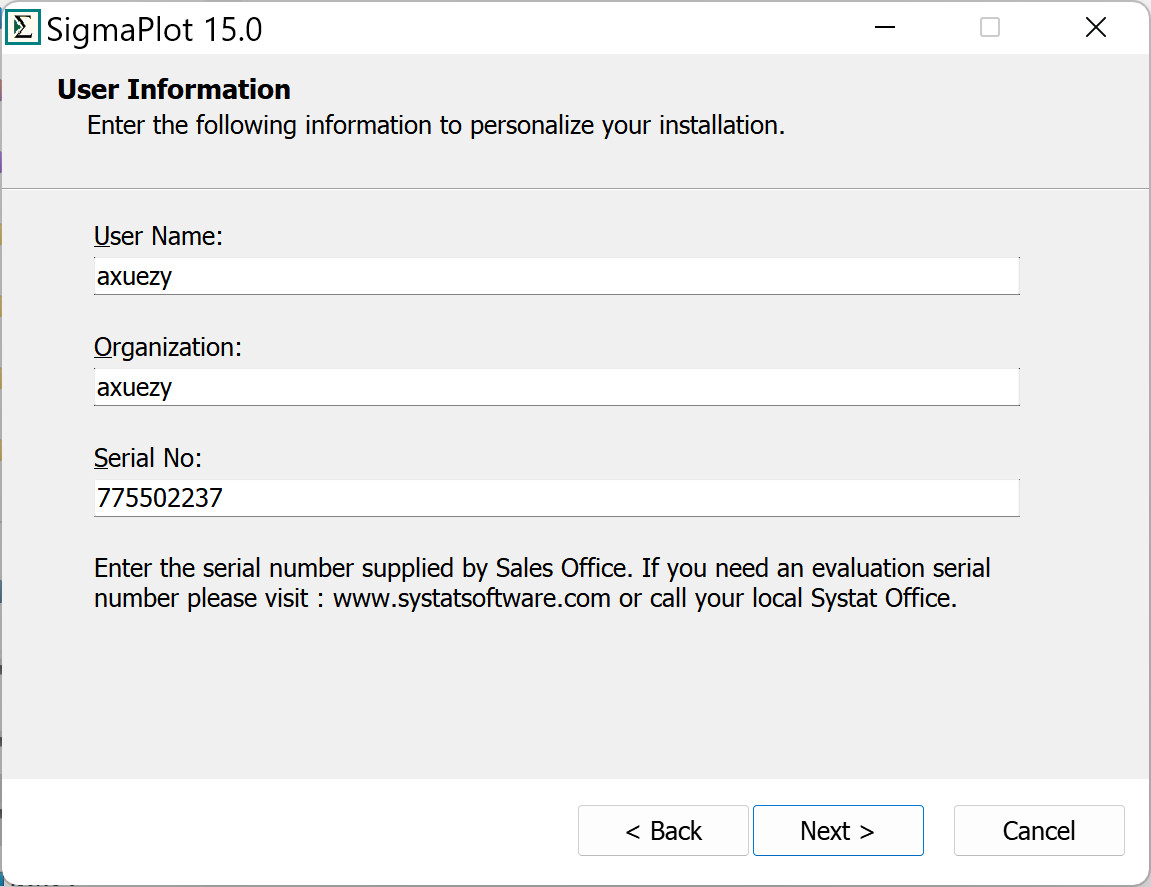Cancel the SigmaPlot setup
1151x887 pixels.
pyautogui.click(x=1039, y=831)
